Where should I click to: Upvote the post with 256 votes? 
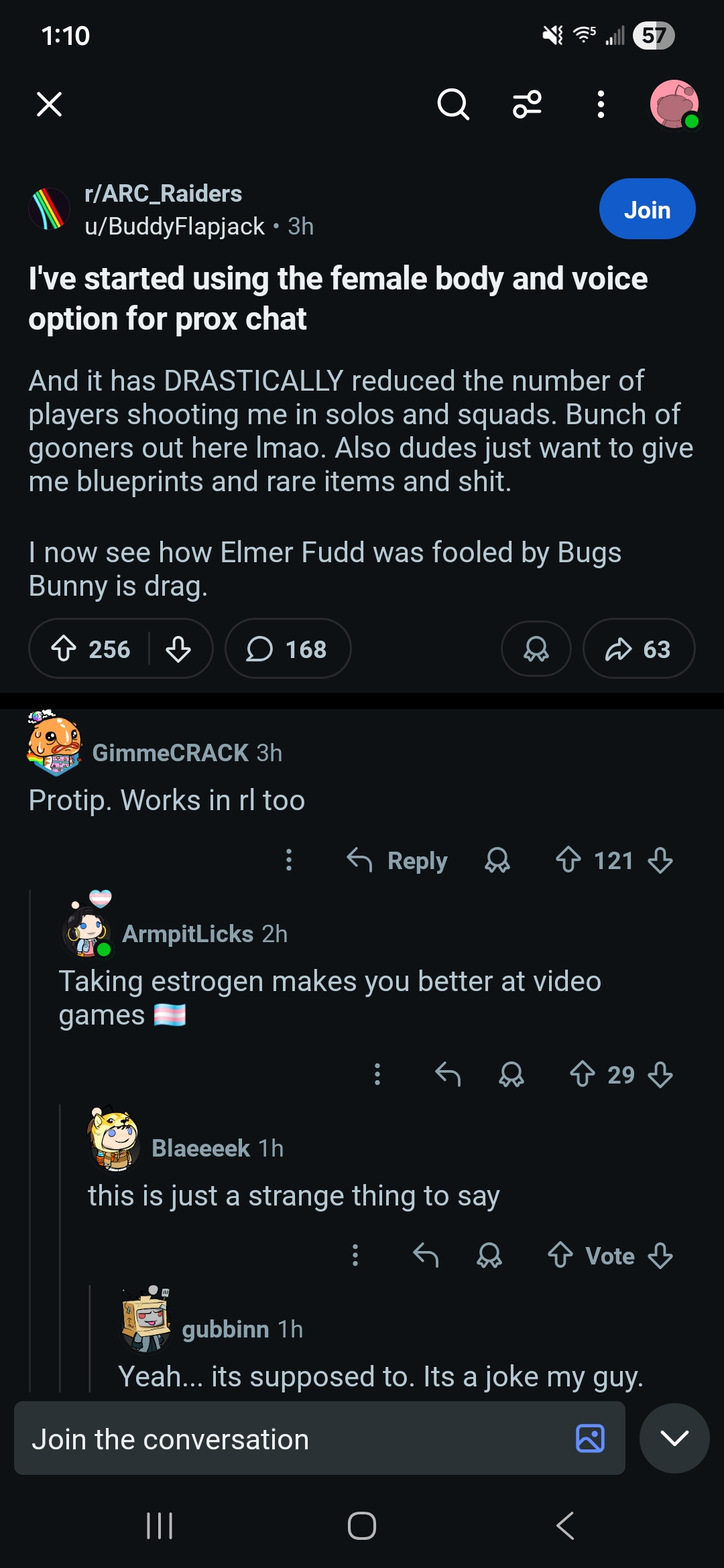(64, 649)
